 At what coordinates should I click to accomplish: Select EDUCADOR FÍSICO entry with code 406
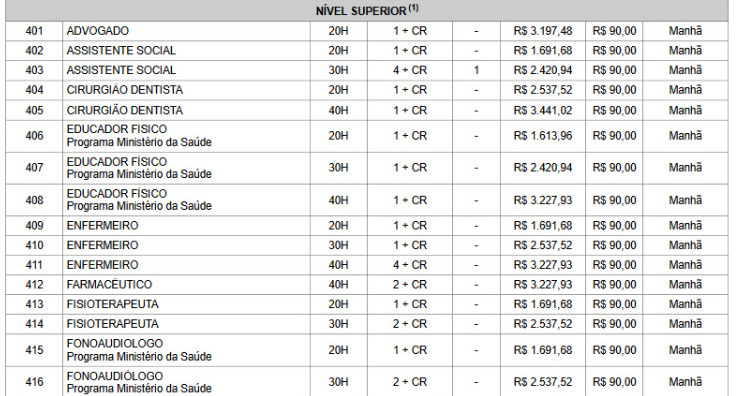139,136
